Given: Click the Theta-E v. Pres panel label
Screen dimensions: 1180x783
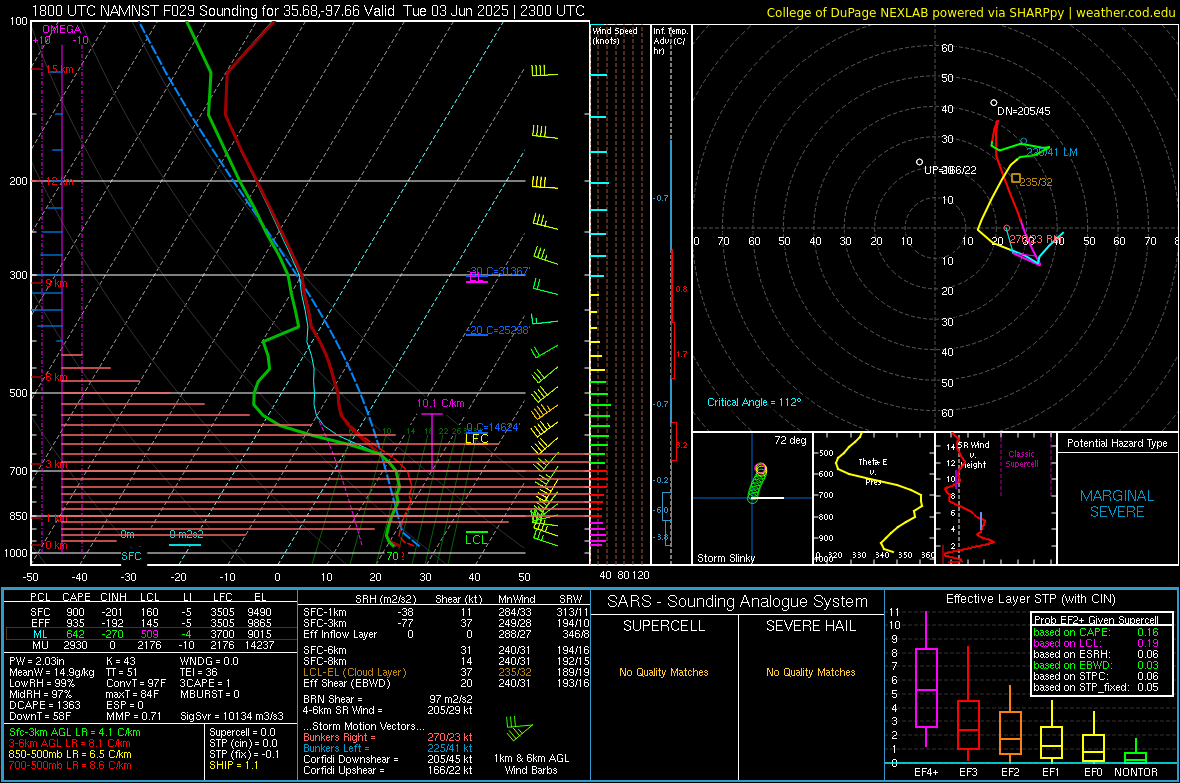Looking at the screenshot, I should click(873, 471).
